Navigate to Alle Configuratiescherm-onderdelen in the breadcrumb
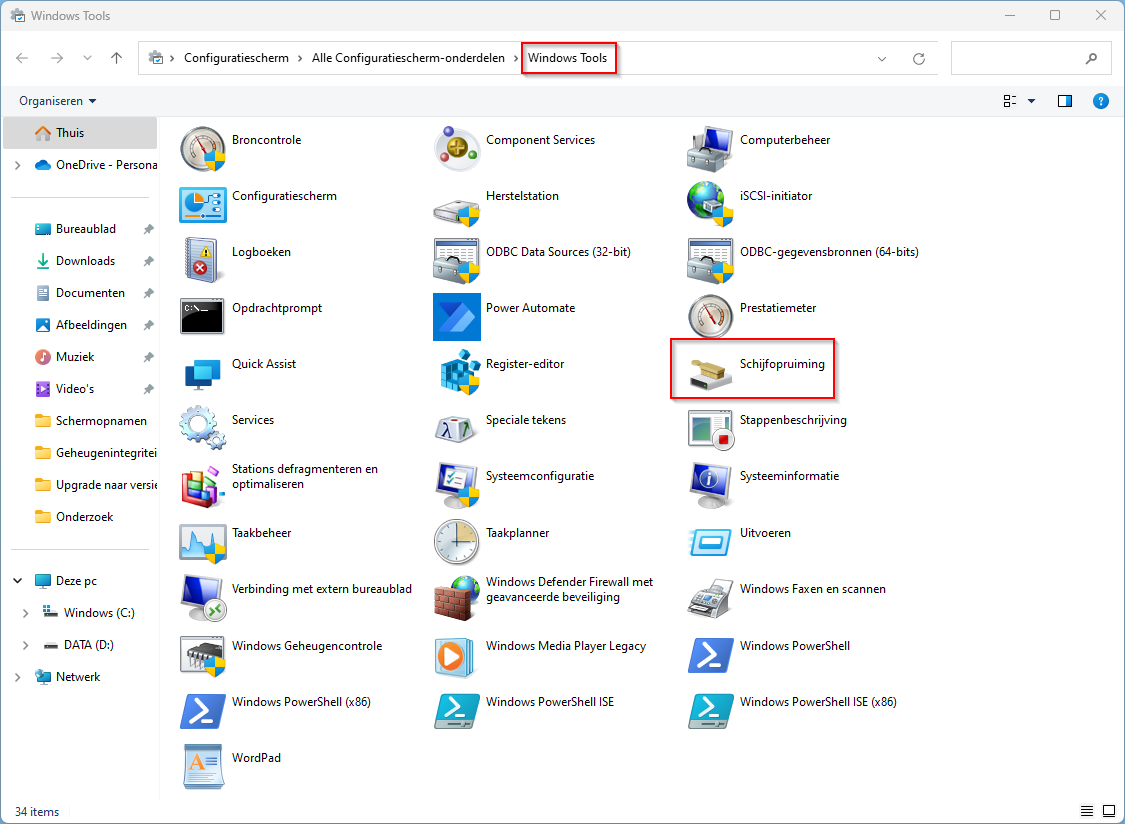 408,58
